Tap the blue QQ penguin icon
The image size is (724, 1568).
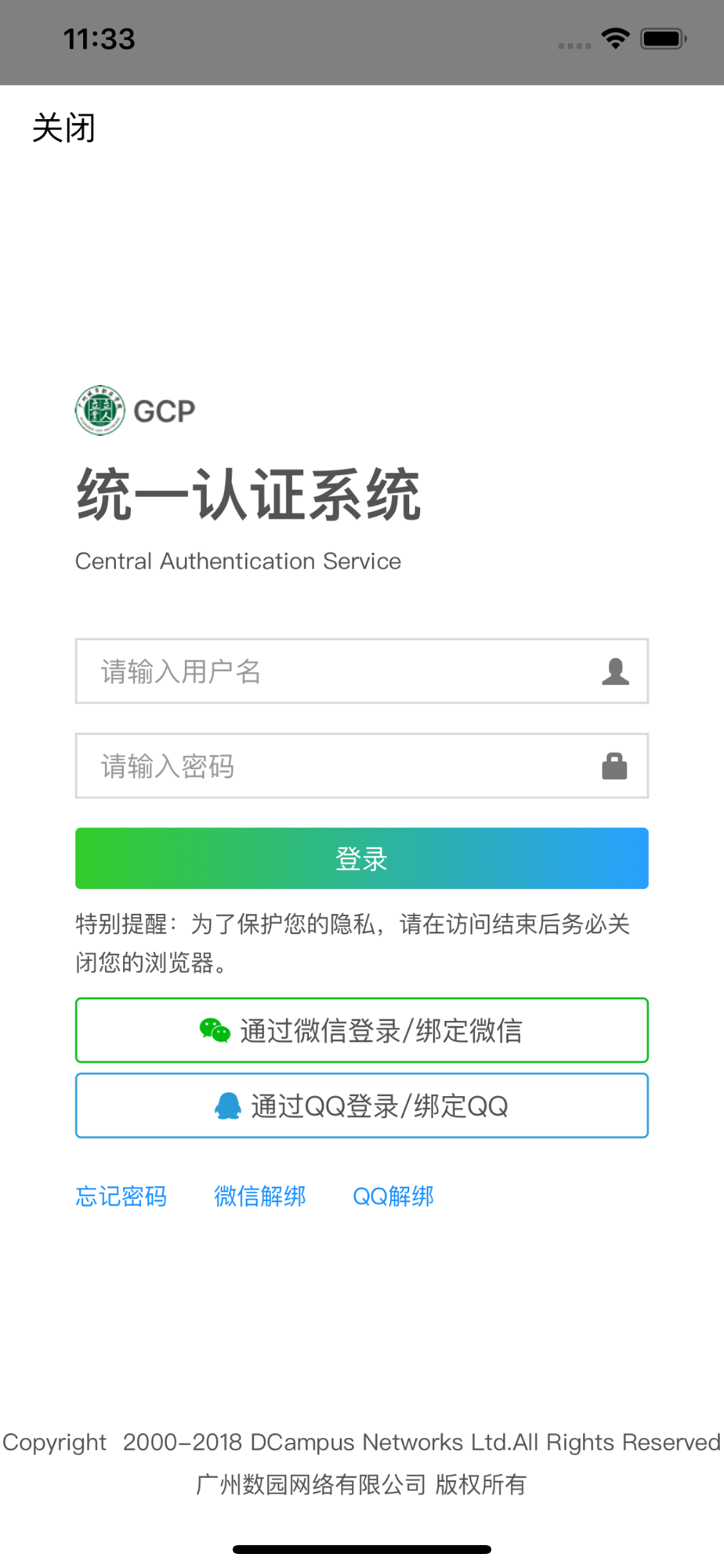click(x=228, y=1106)
